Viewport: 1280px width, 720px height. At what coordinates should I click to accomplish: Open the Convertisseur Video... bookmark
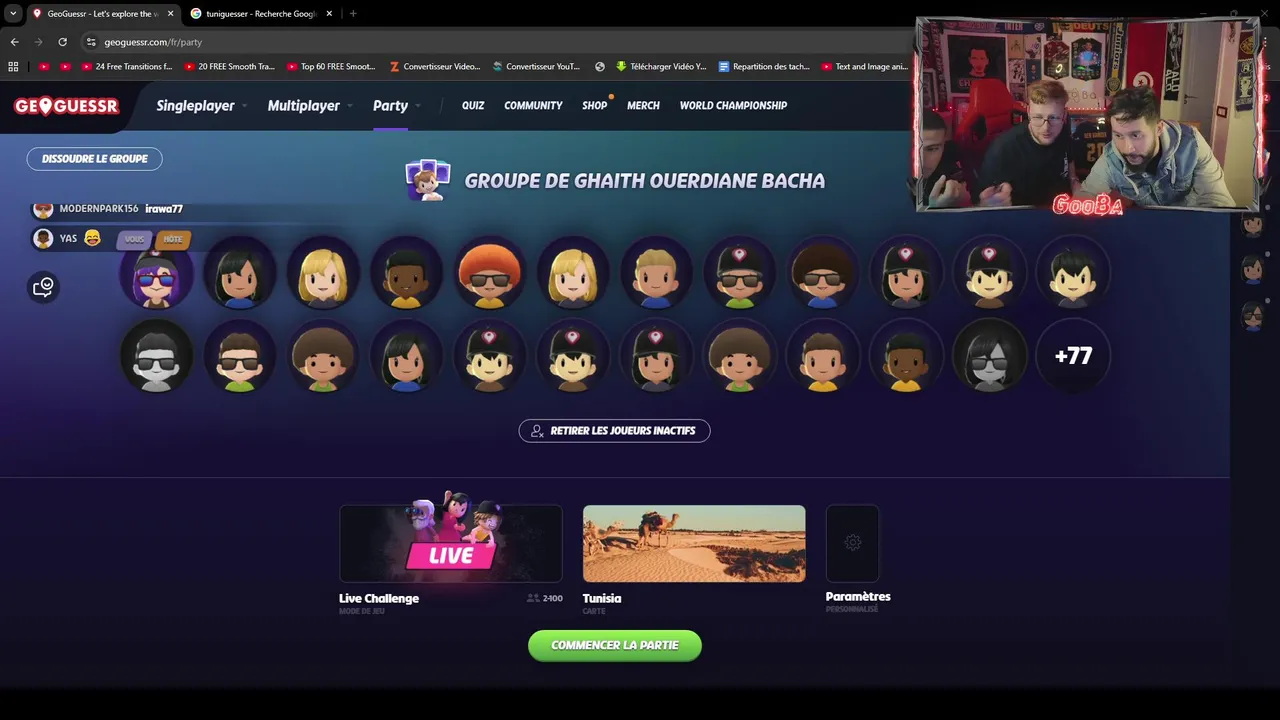tap(434, 67)
